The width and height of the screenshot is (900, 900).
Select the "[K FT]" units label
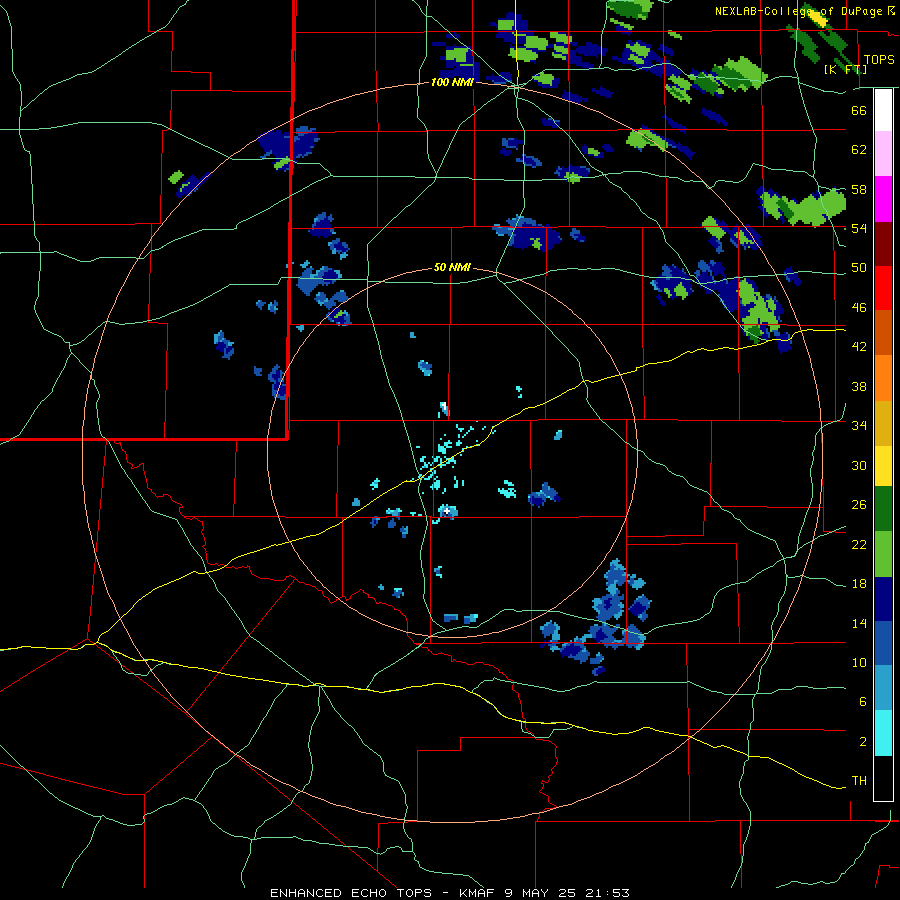pyautogui.click(x=845, y=69)
